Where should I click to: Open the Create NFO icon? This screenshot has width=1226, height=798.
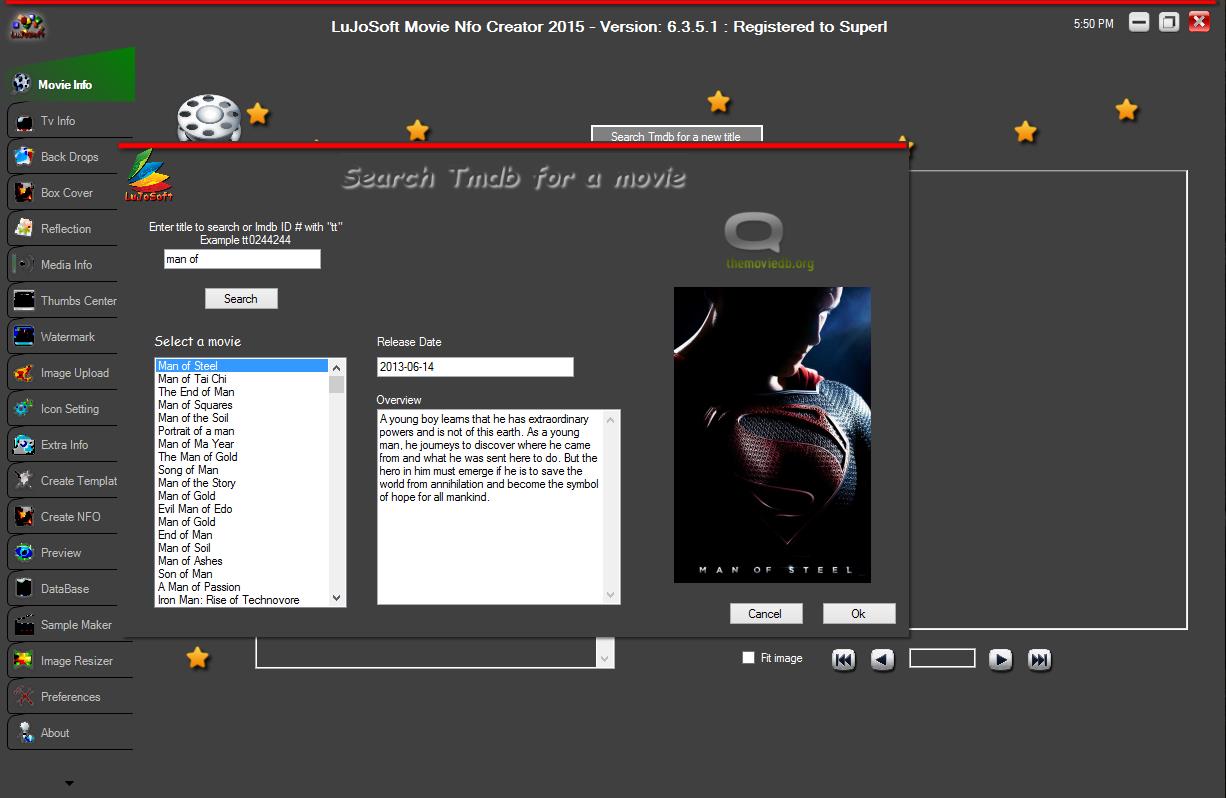click(x=23, y=517)
